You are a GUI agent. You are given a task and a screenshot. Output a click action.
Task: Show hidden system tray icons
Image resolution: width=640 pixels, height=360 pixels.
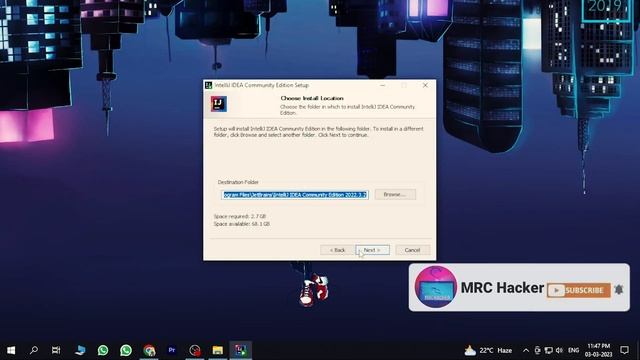pyautogui.click(x=526, y=350)
